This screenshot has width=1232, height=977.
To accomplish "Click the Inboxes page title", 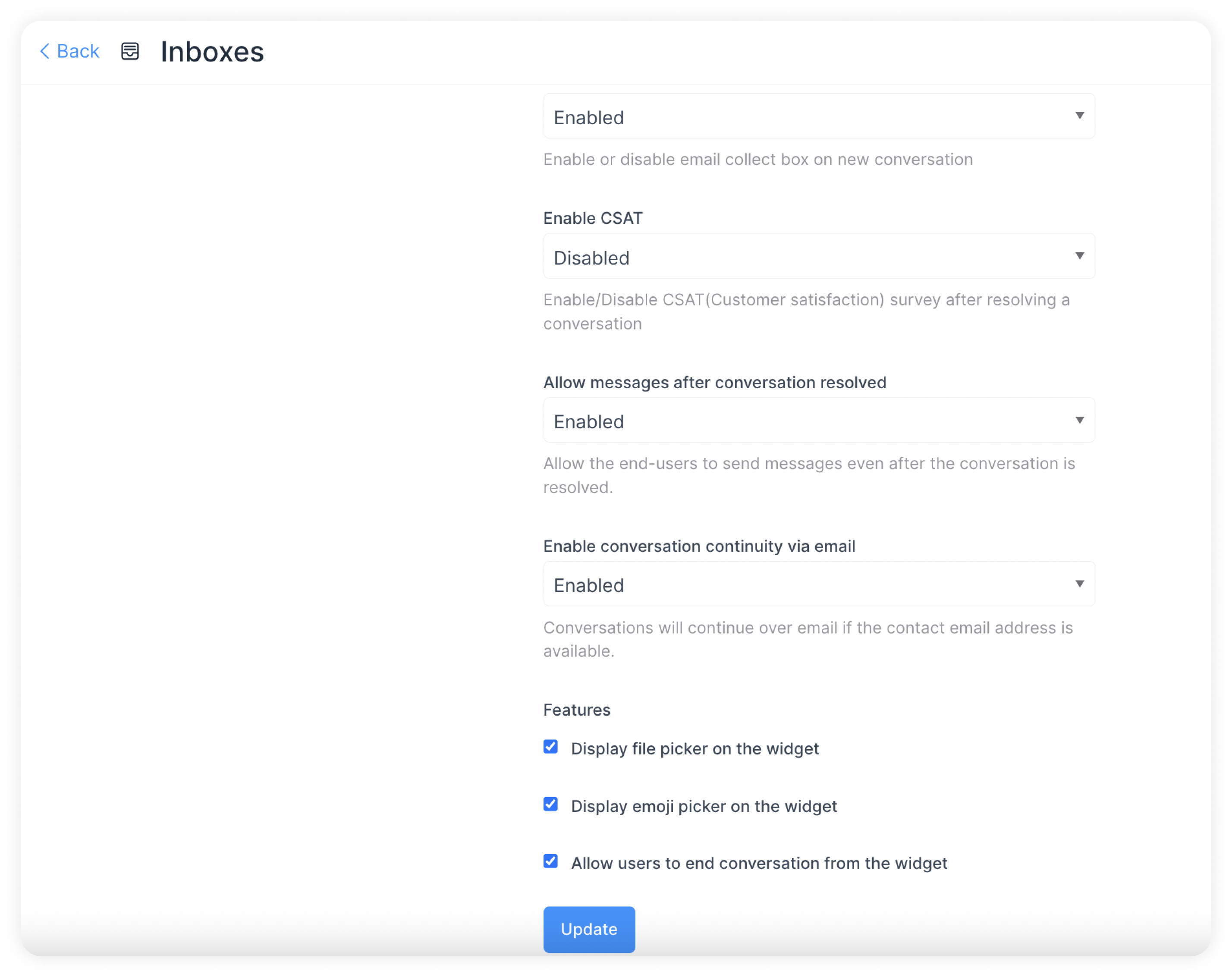I will (x=212, y=52).
